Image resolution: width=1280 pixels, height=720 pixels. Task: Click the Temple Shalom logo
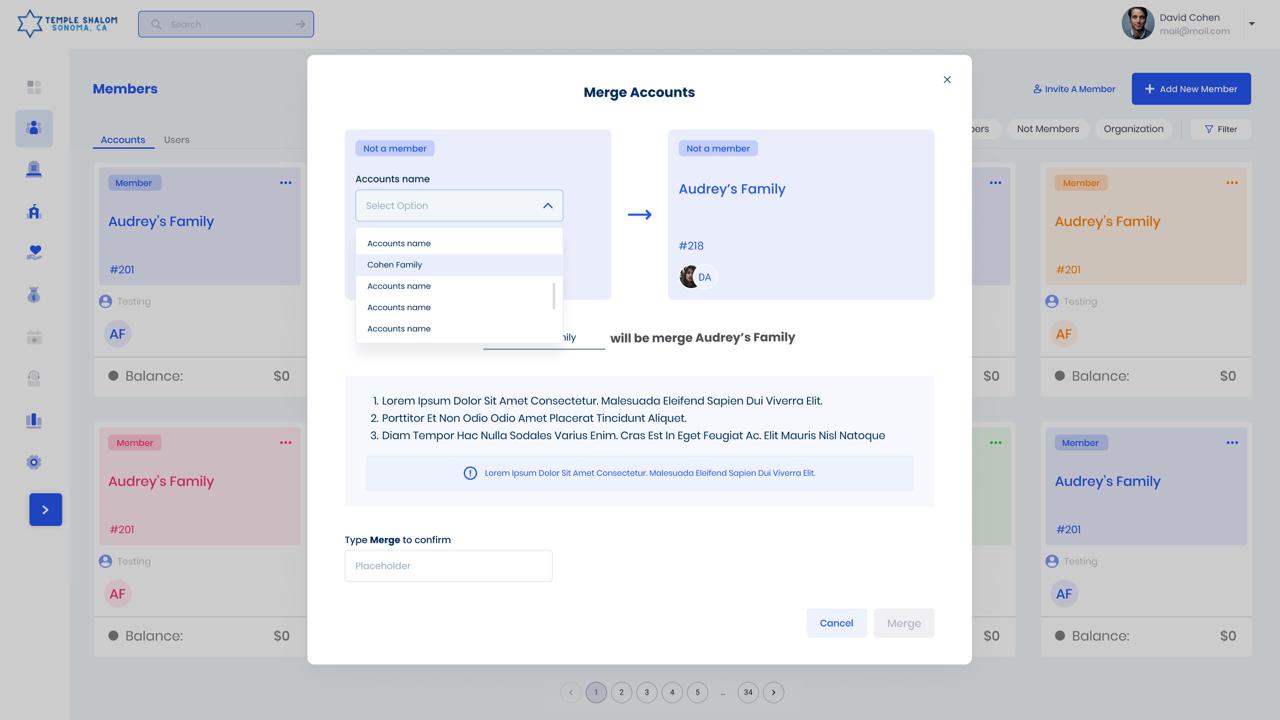point(67,23)
